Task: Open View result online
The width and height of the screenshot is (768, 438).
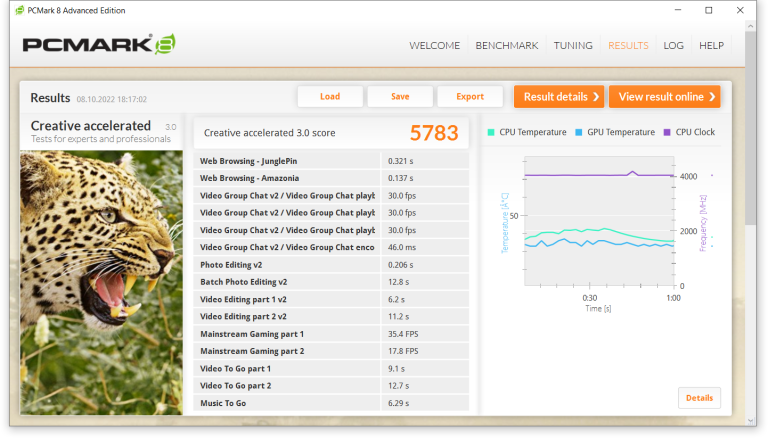Action: point(665,97)
